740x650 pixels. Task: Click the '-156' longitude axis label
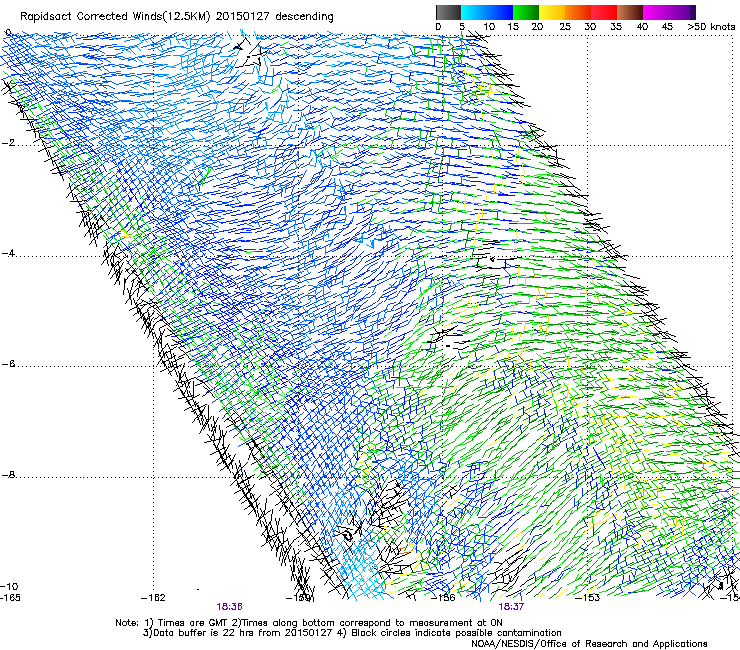444,598
